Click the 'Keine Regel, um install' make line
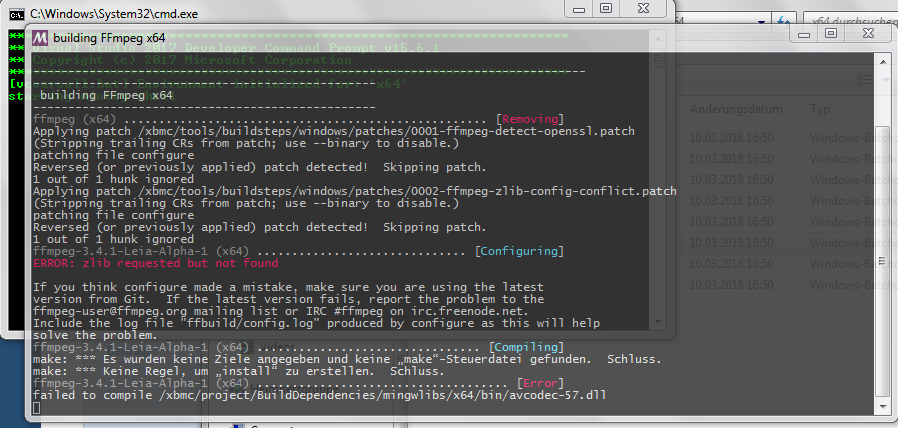Image resolution: width=898 pixels, height=428 pixels. coord(238,371)
